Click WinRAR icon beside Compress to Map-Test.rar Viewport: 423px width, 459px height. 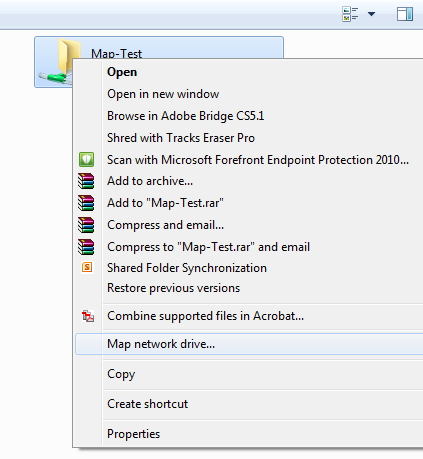pos(86,247)
